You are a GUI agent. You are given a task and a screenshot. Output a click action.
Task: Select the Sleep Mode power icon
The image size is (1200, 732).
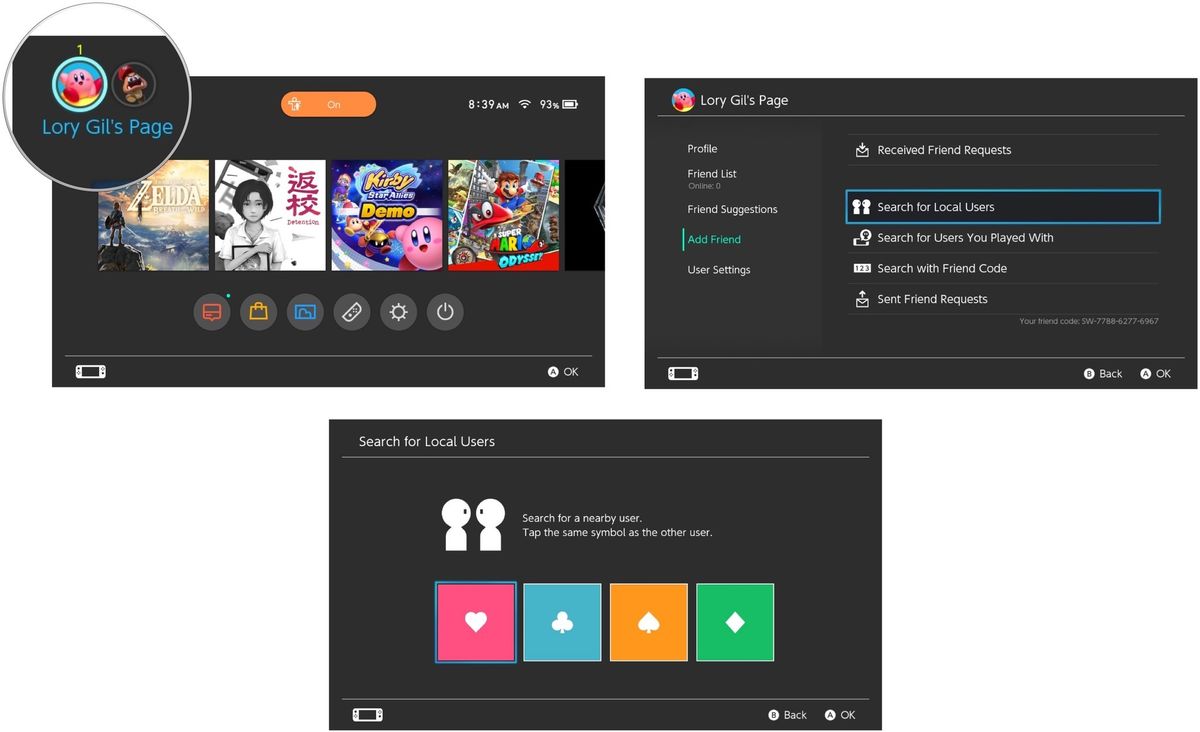coord(445,312)
